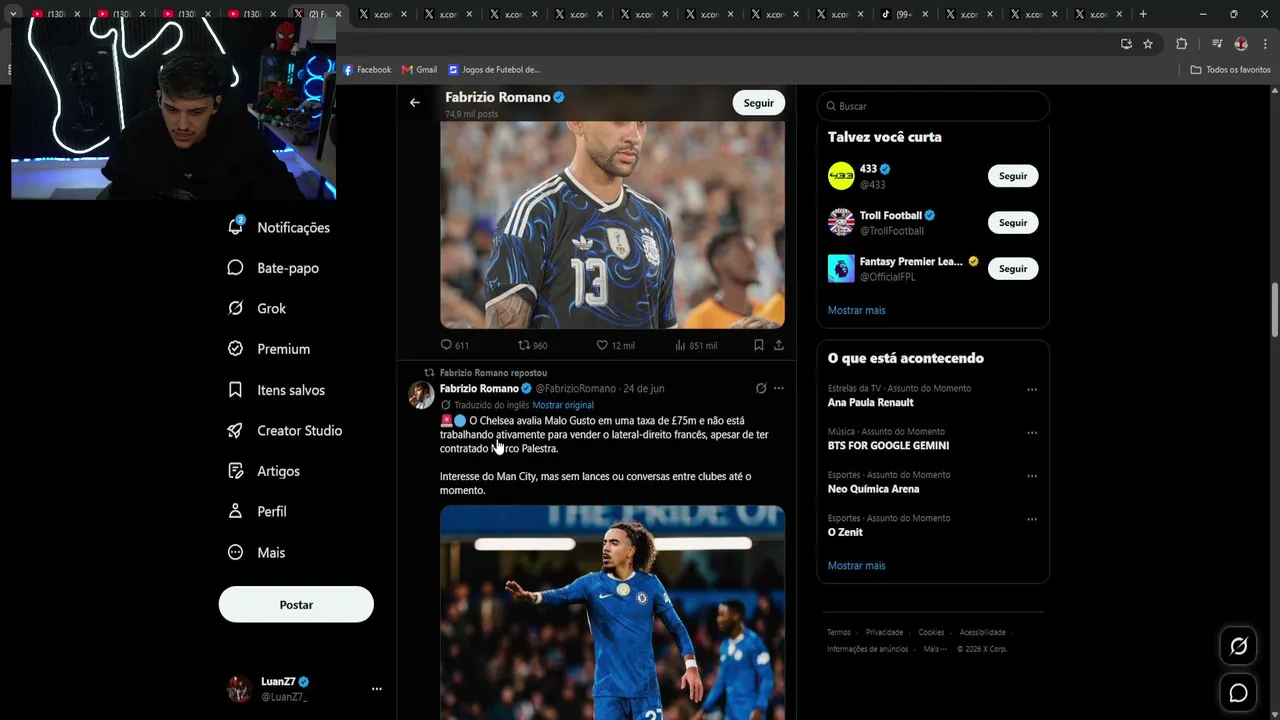Bookmark this page with Chrome's star icon
This screenshot has width=1280, height=720.
[x=1148, y=44]
